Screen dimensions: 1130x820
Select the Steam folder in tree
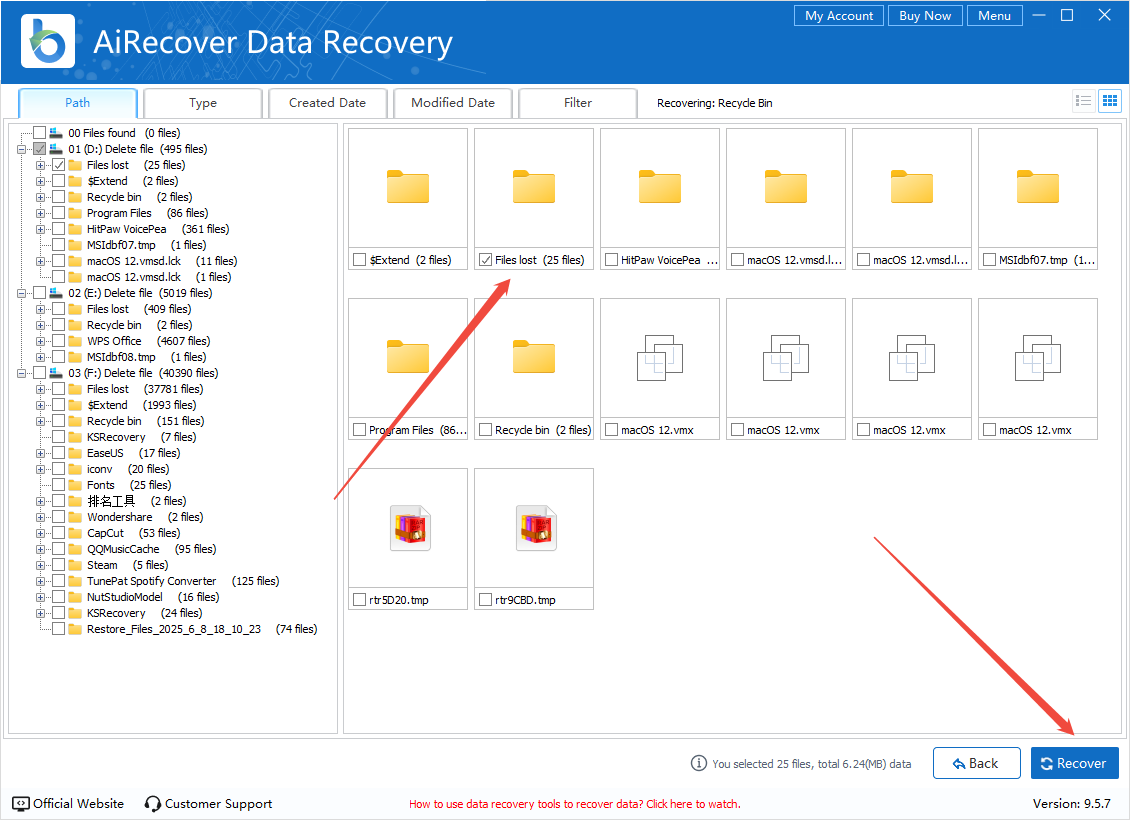tap(102, 565)
